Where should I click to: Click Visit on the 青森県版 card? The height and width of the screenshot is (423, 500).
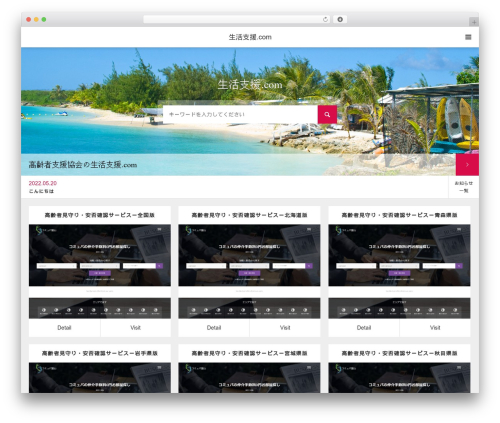click(435, 328)
